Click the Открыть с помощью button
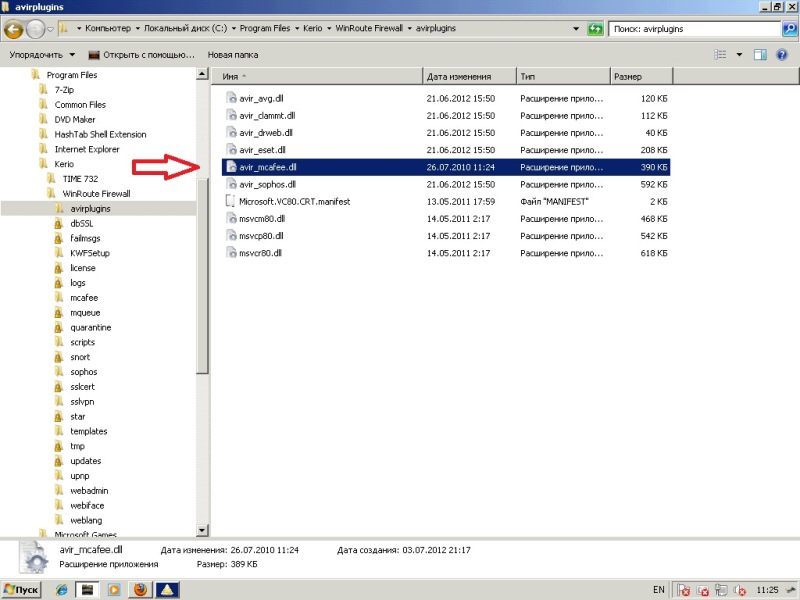The image size is (800, 600). point(145,54)
